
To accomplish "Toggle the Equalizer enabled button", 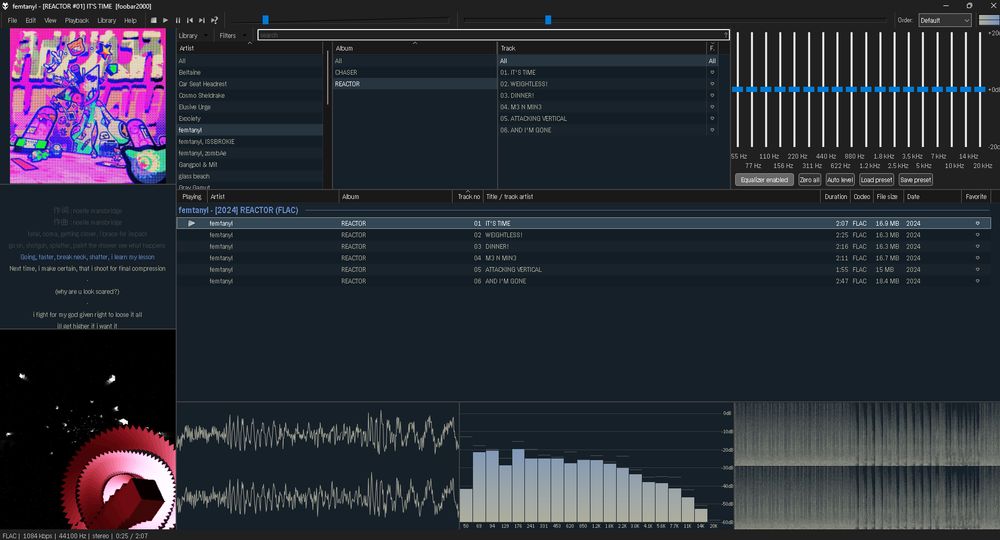I will point(764,180).
